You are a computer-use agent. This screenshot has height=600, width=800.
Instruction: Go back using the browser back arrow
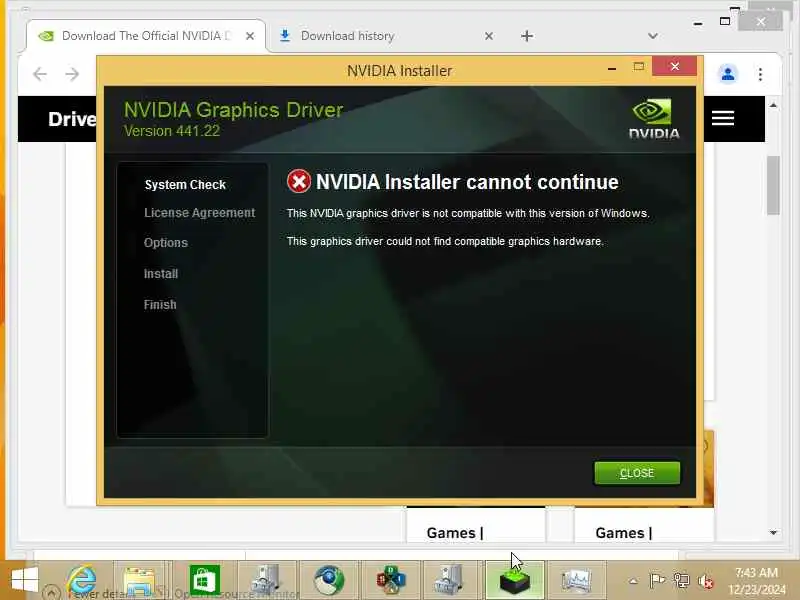click(40, 74)
